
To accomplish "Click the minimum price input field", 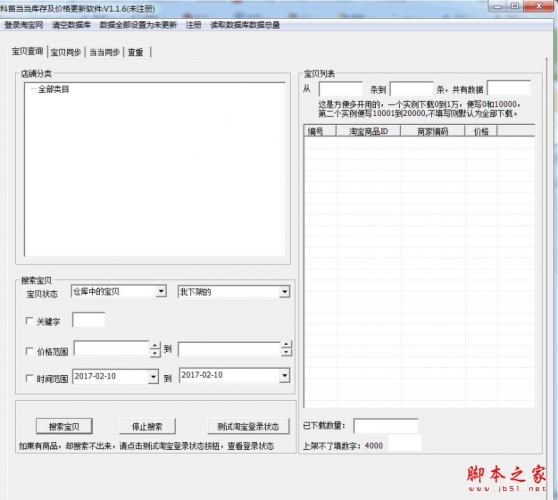I will click(x=111, y=349).
